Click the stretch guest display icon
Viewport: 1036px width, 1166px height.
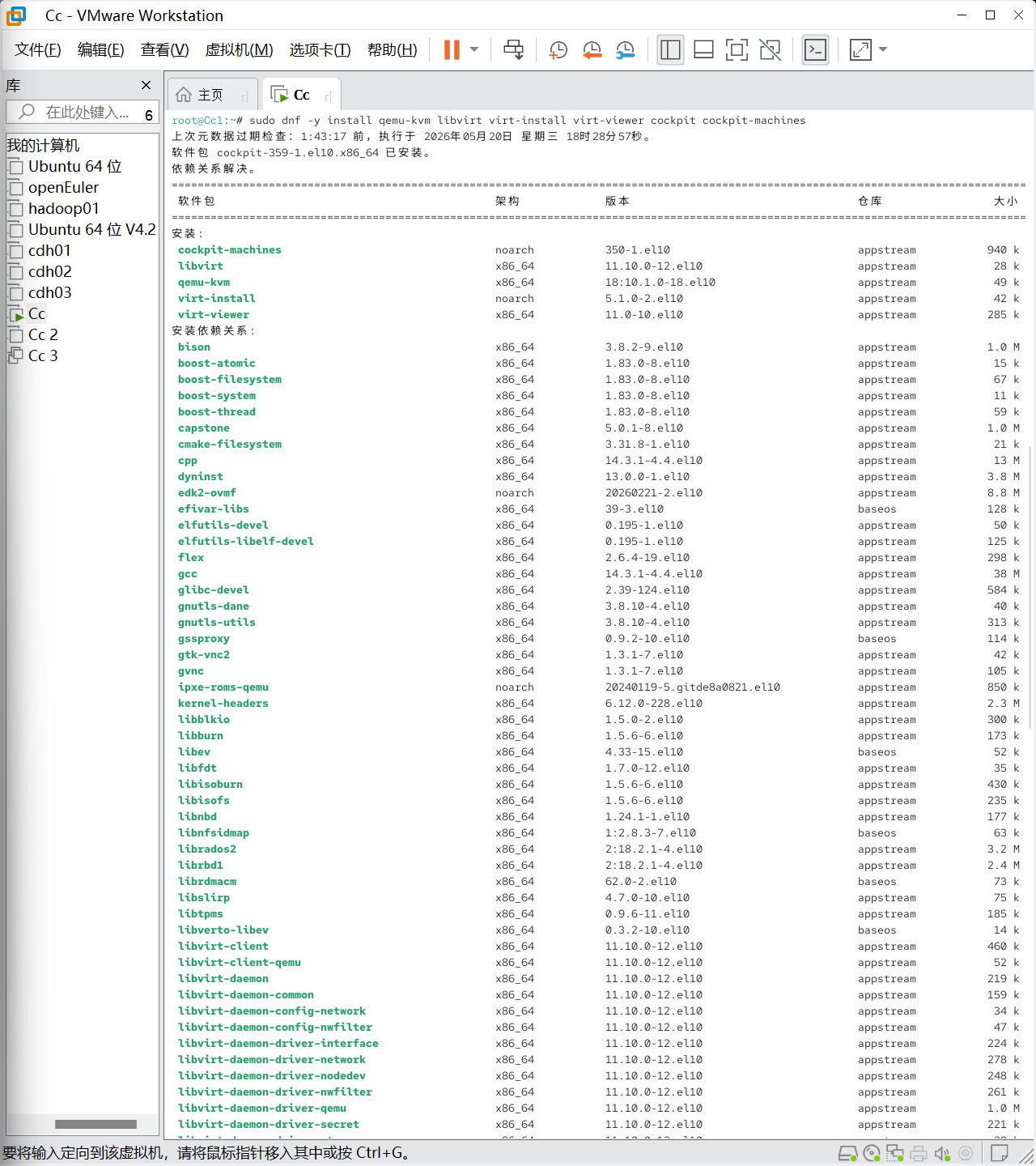coord(860,49)
